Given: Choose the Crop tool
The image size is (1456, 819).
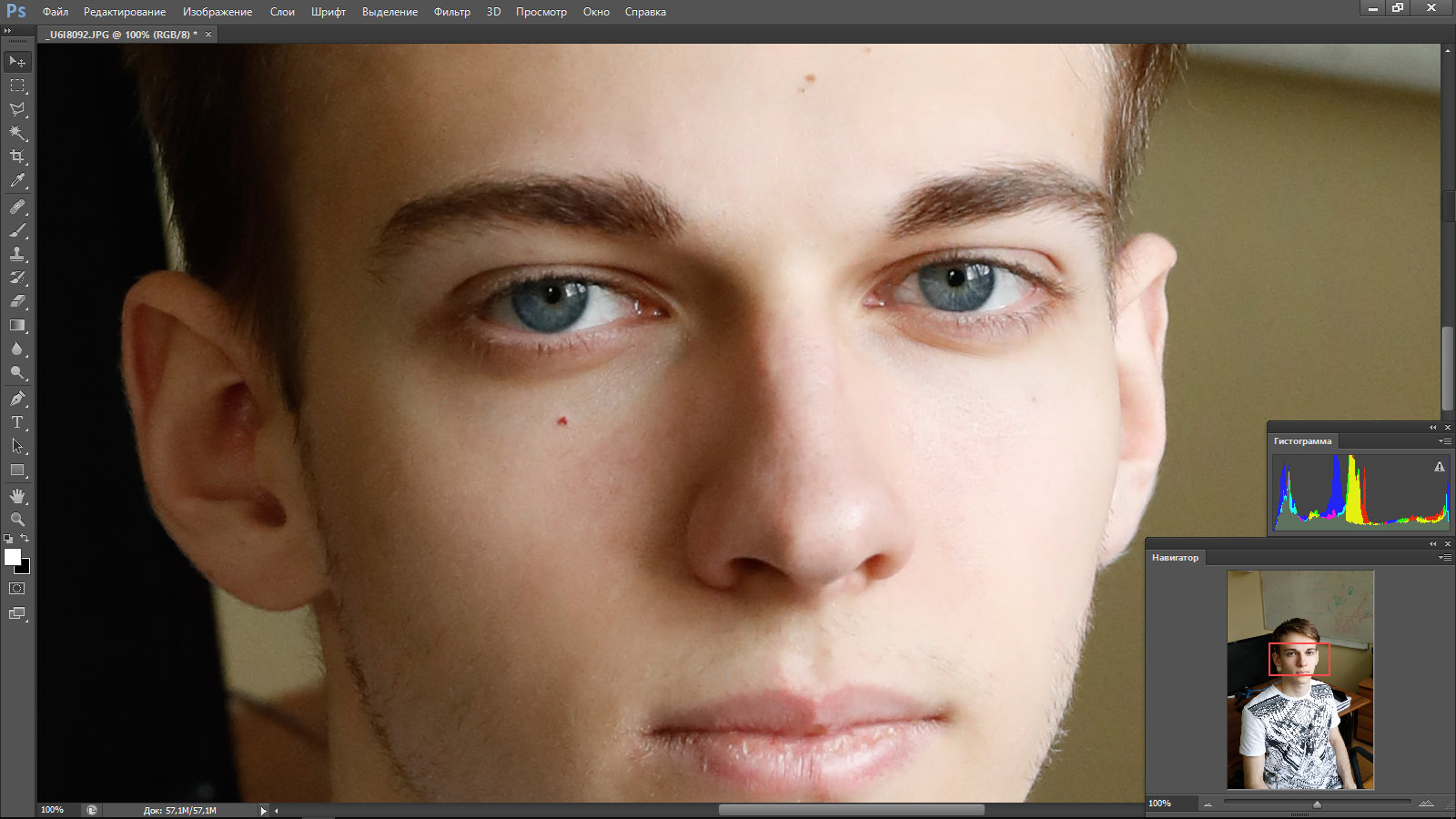Looking at the screenshot, I should pos(17,157).
